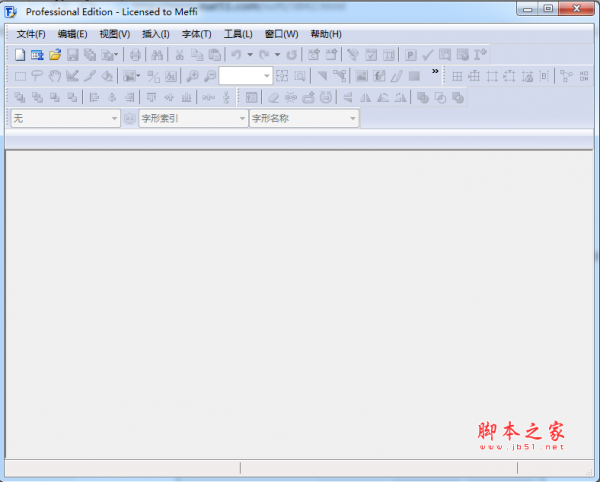
Task: Open the undo history dropdown arrow
Action: (x=250, y=55)
